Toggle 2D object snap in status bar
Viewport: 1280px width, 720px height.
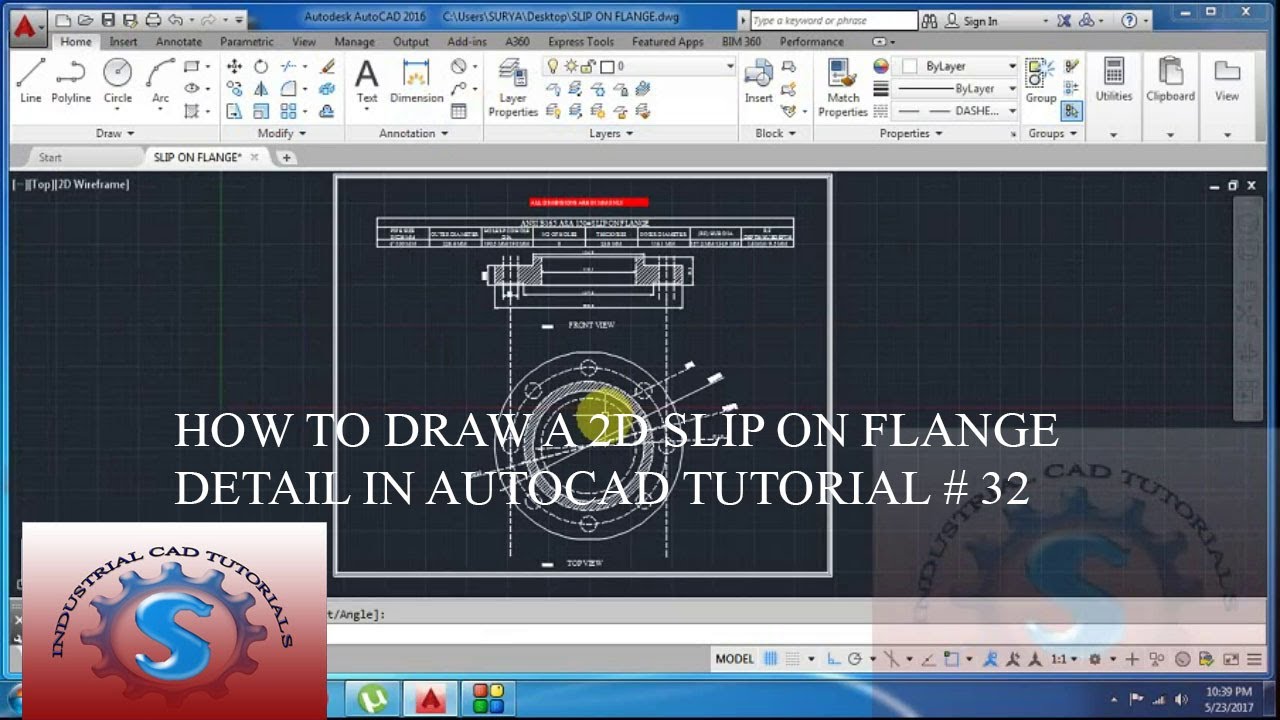[951, 659]
